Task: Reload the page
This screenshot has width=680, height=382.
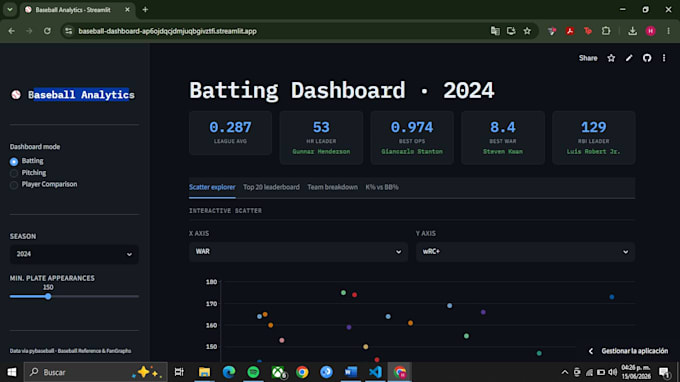Action: click(x=47, y=31)
